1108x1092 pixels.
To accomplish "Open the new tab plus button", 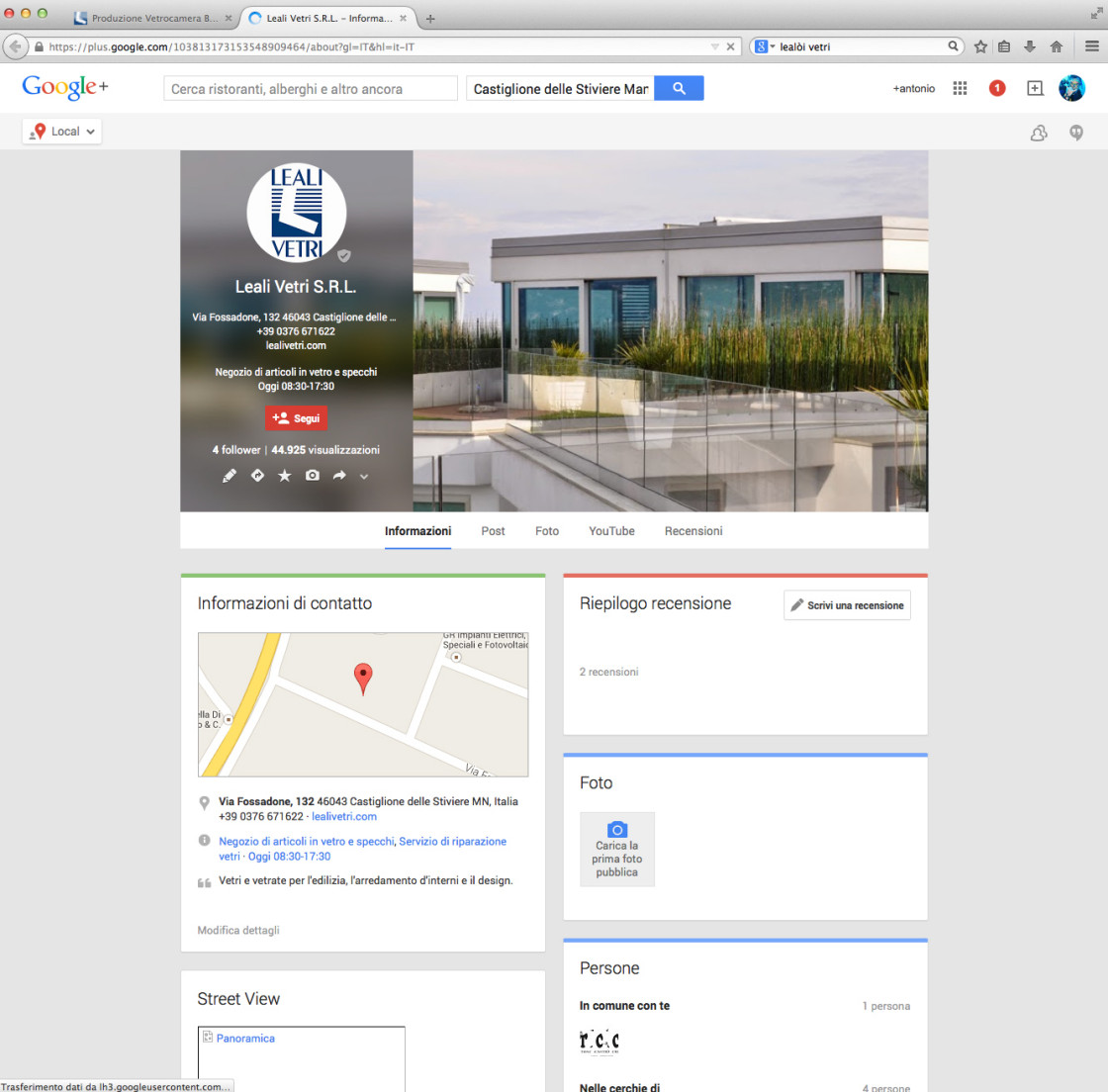I will pyautogui.click(x=429, y=19).
